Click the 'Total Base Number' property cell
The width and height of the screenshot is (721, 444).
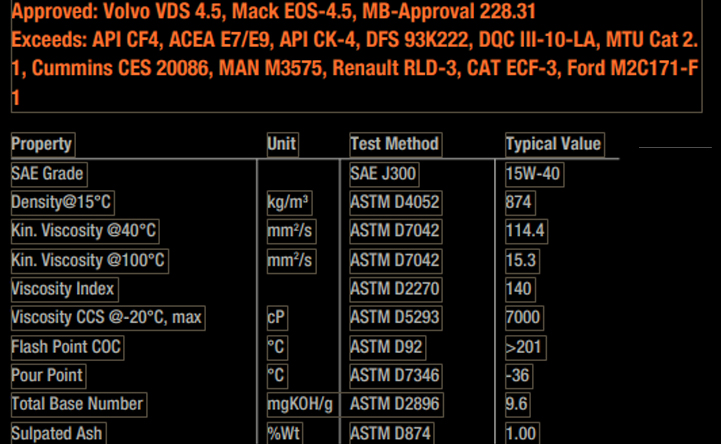click(79, 405)
